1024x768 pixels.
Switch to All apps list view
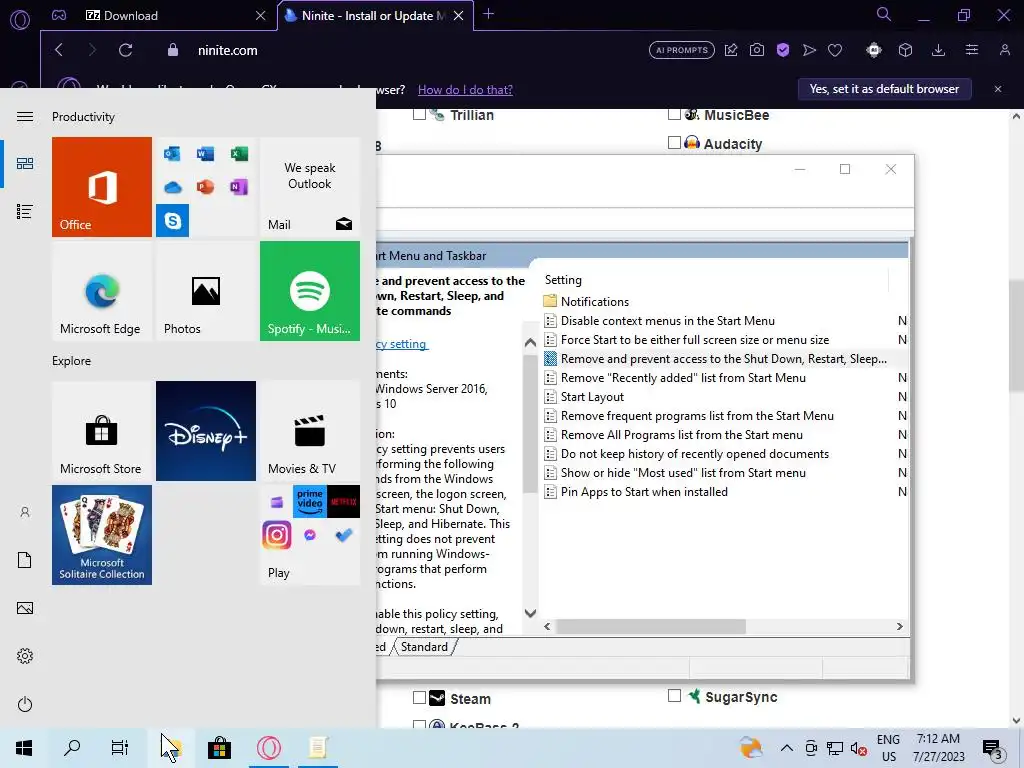point(25,212)
